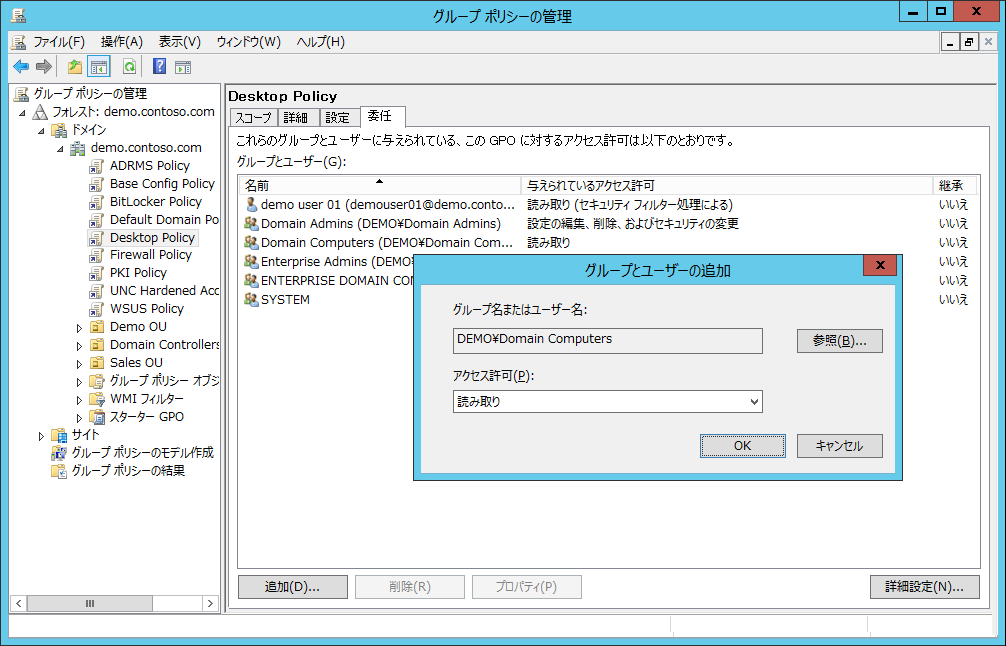This screenshot has width=1006, height=646.
Task: Open Help with the question mark icon
Action: click(x=159, y=67)
